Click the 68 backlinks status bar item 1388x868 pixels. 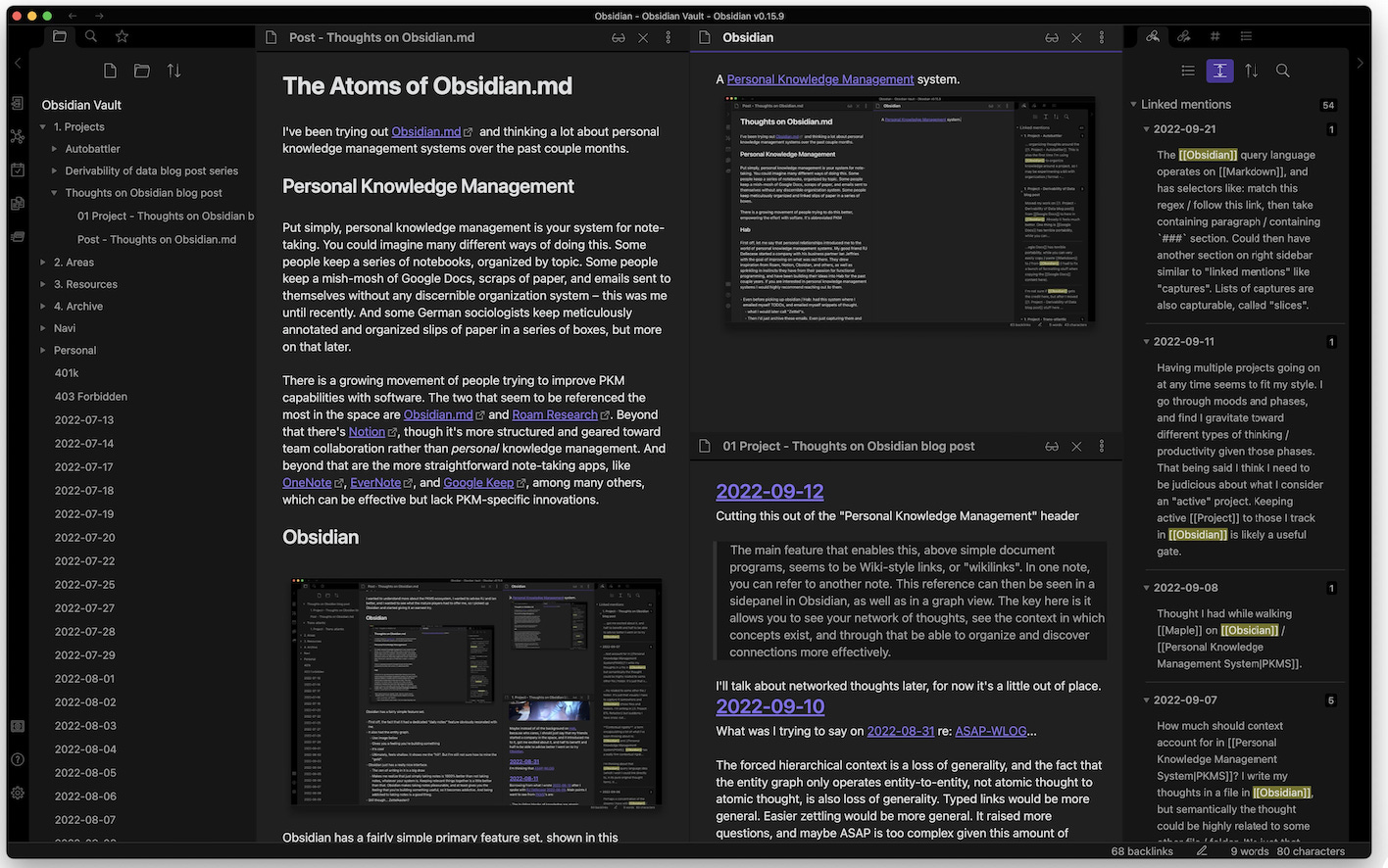(x=1142, y=851)
